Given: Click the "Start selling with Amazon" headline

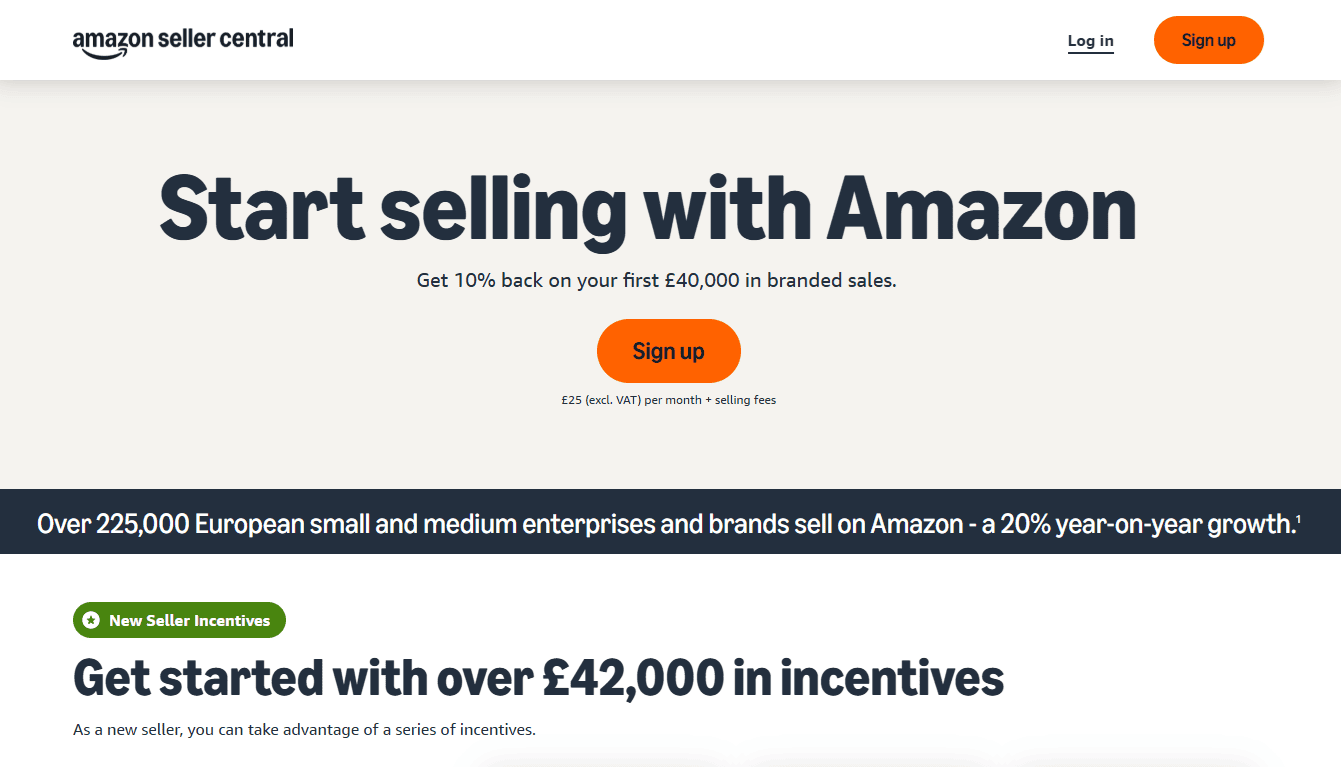Looking at the screenshot, I should click(647, 209).
